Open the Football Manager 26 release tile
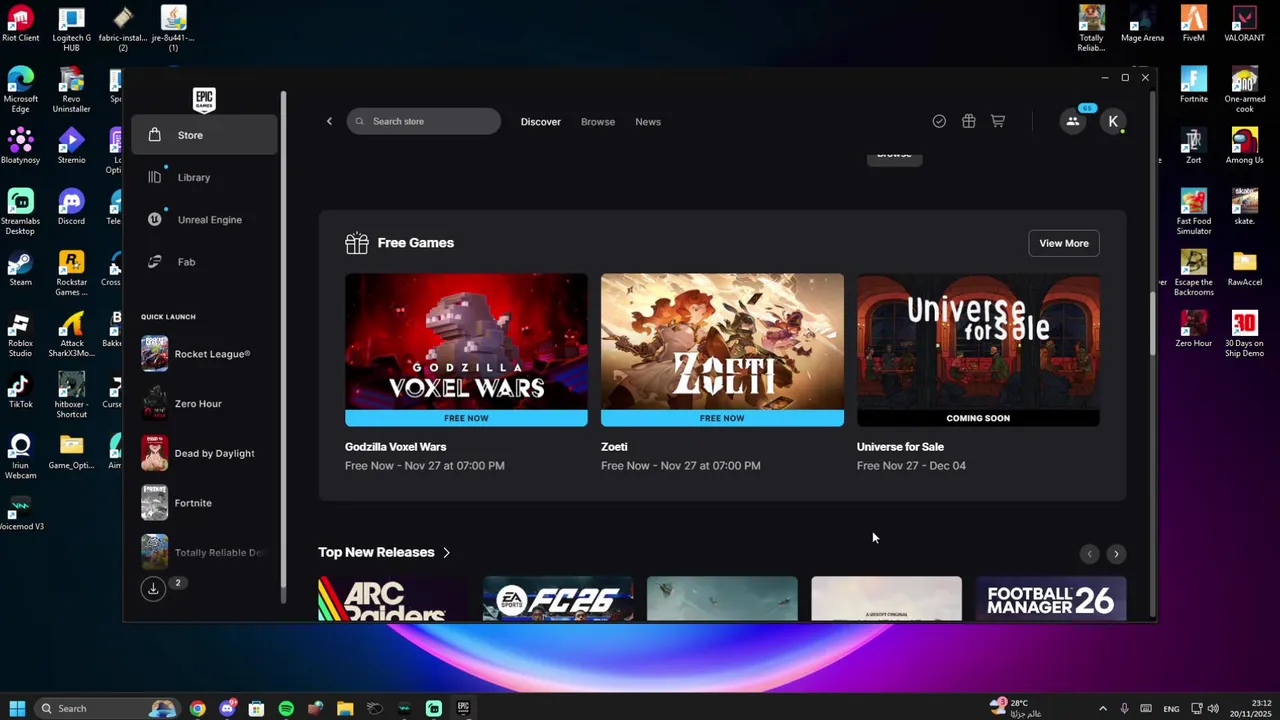This screenshot has width=1280, height=720. pyautogui.click(x=1051, y=599)
